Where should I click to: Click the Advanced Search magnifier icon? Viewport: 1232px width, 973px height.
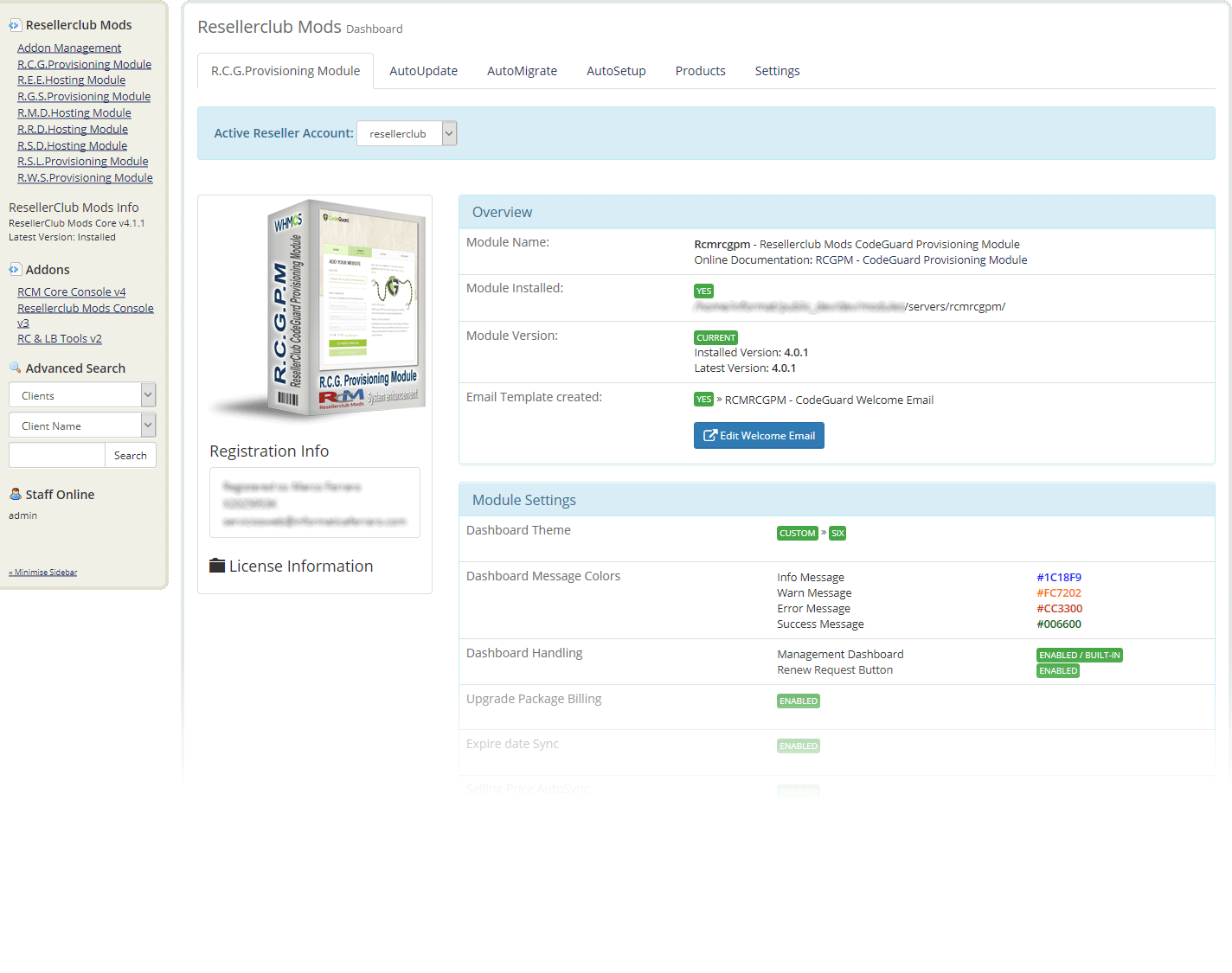click(15, 368)
